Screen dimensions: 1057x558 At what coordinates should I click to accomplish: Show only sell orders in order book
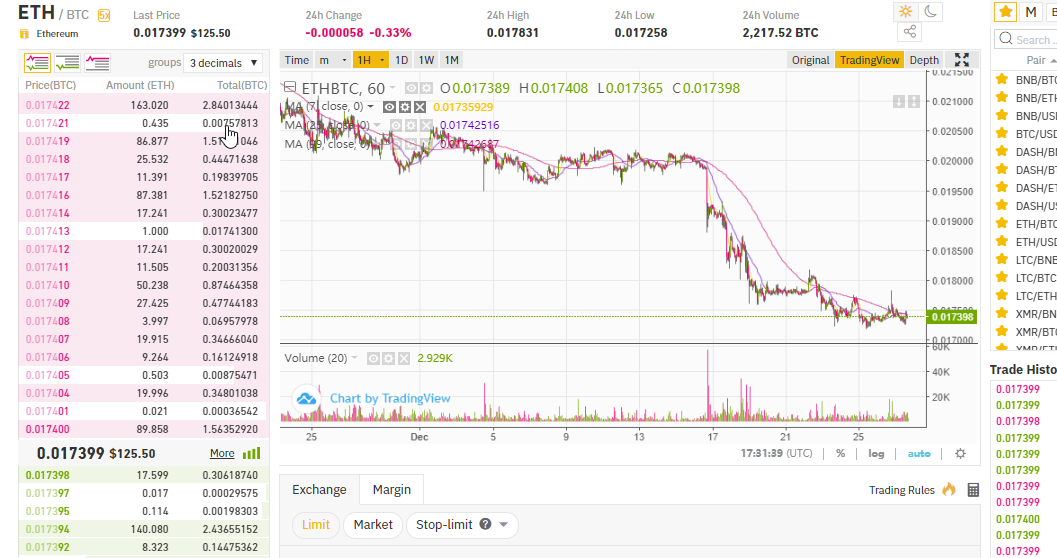[98, 63]
